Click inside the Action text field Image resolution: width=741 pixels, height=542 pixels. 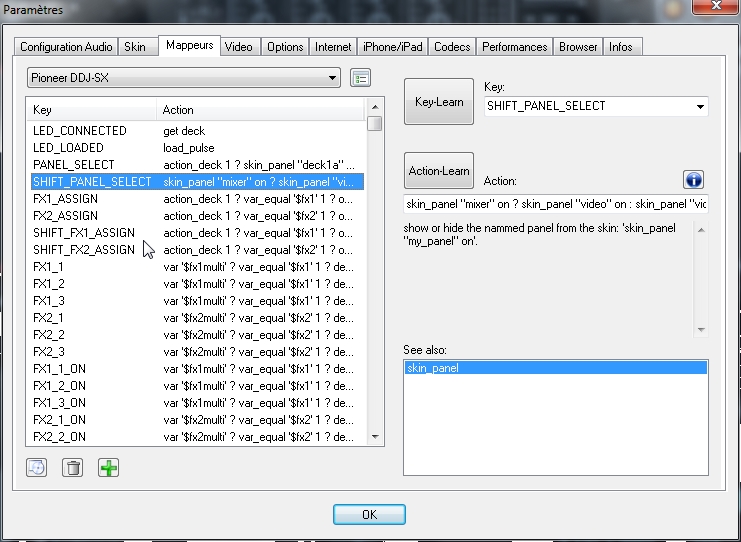point(556,204)
